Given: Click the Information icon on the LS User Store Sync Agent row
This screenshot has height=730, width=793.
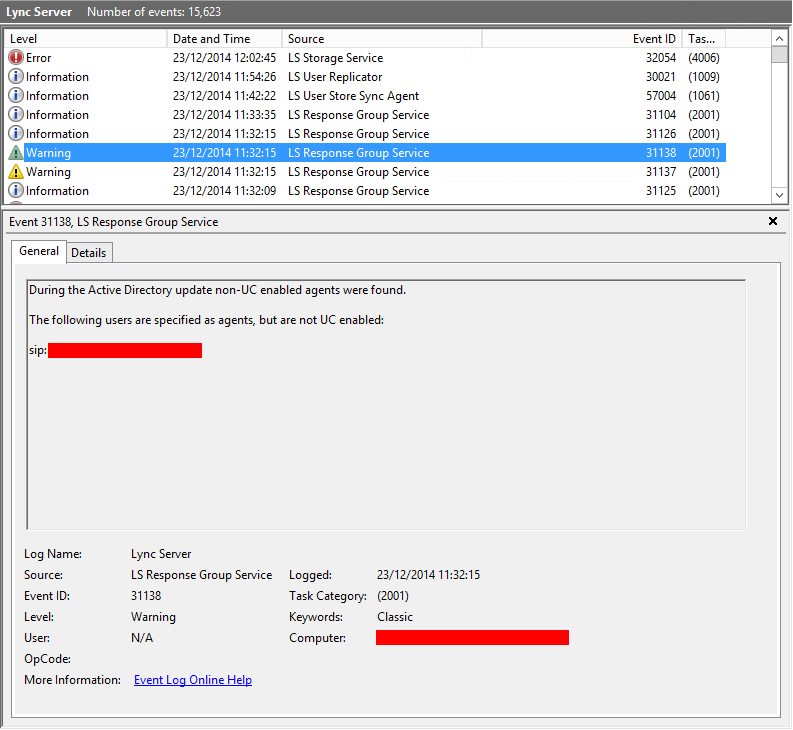Looking at the screenshot, I should (16, 96).
